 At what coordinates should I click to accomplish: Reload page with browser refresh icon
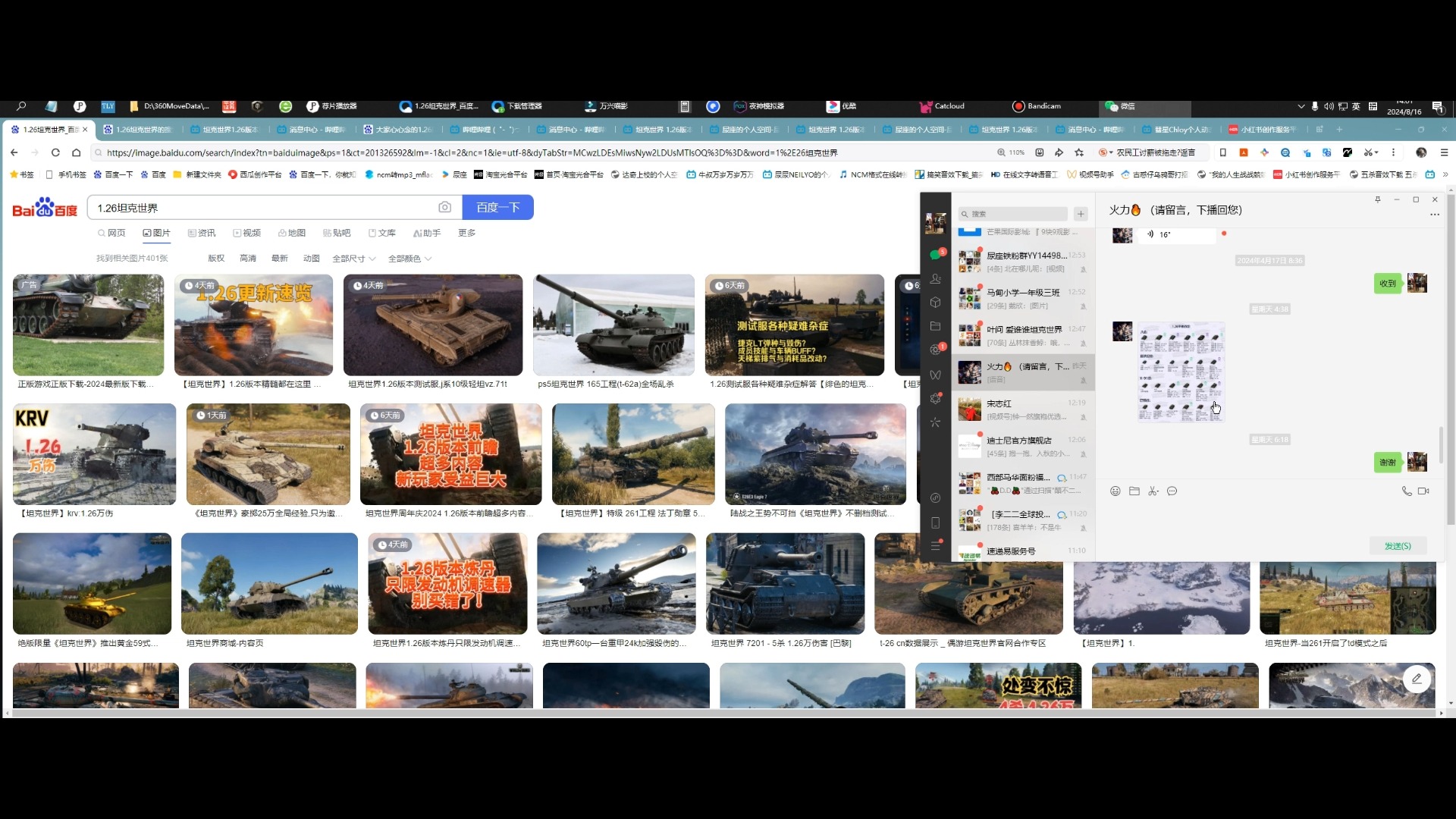click(x=55, y=152)
